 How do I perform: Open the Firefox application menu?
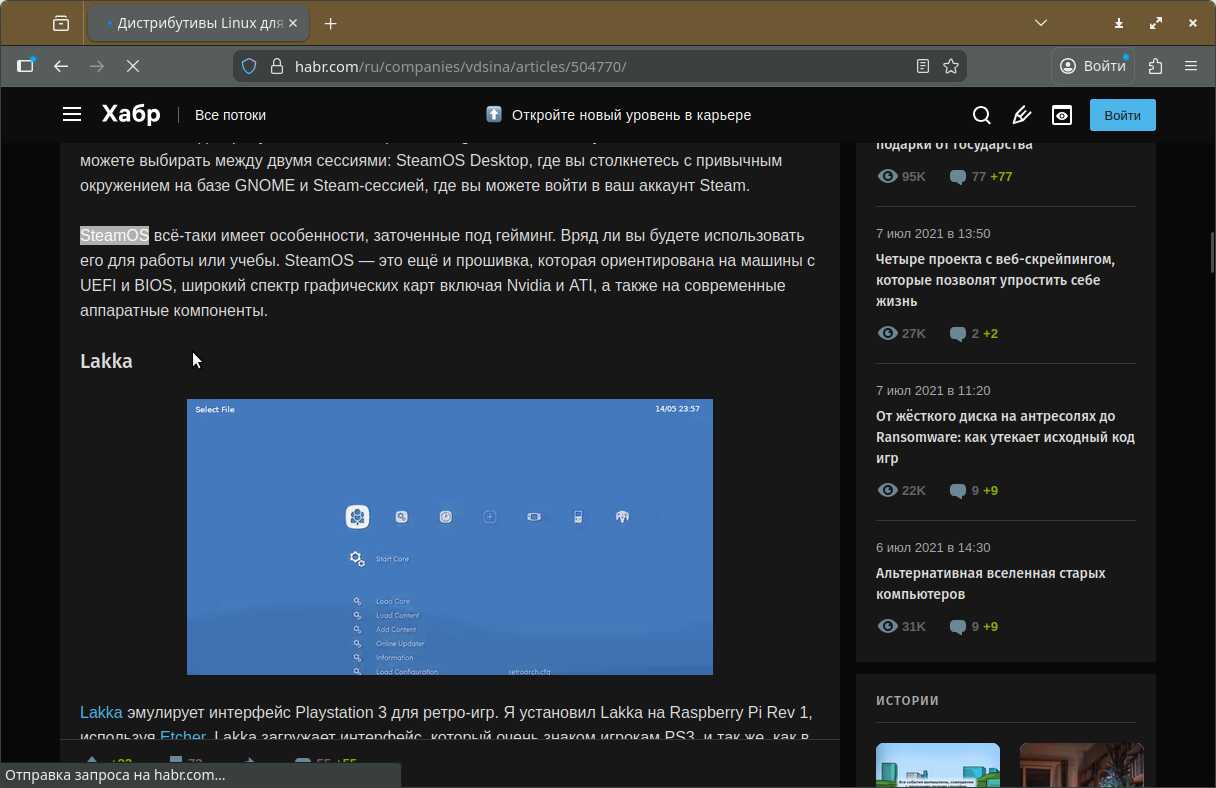(x=1191, y=66)
